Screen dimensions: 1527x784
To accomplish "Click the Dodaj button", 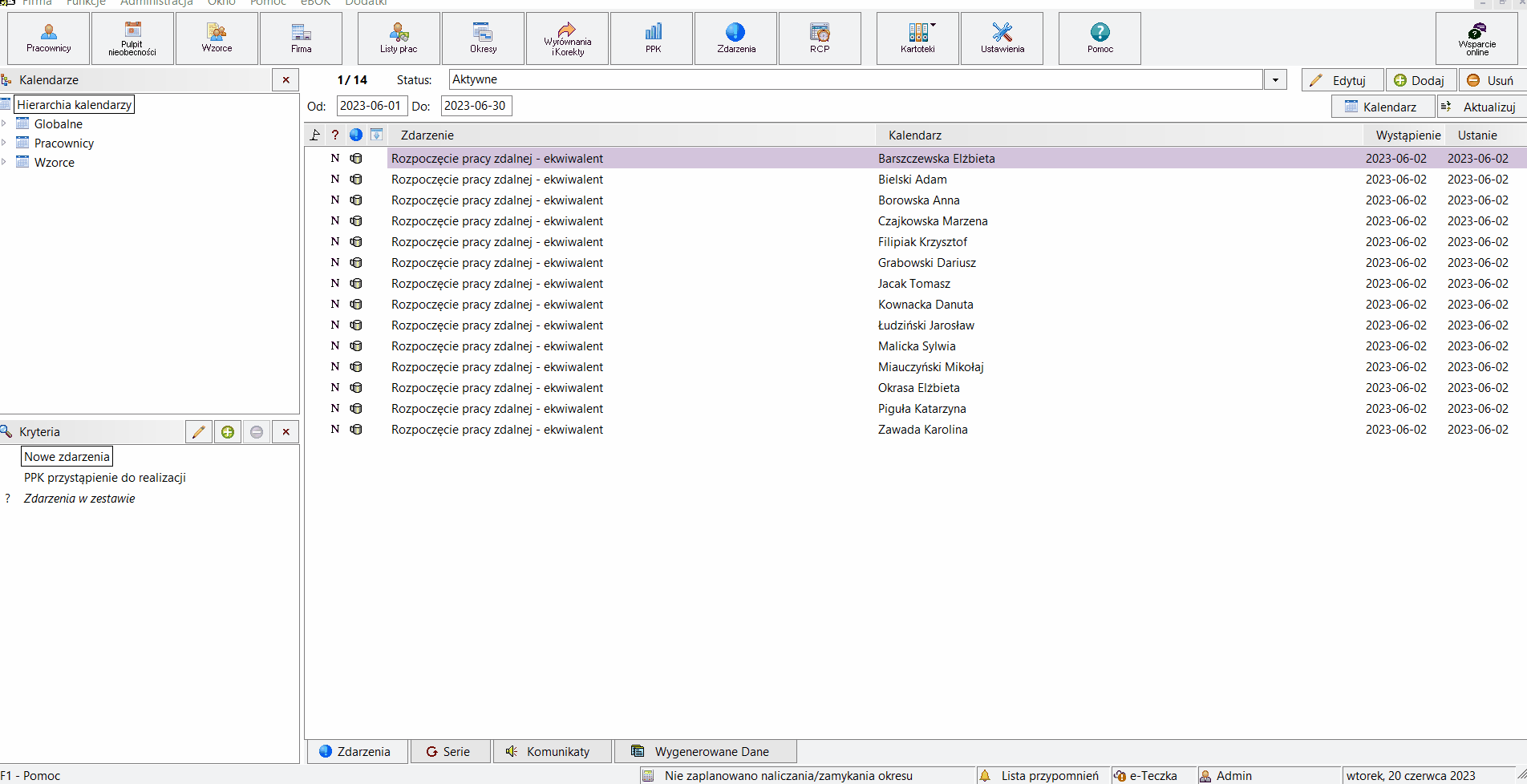I will point(1420,80).
